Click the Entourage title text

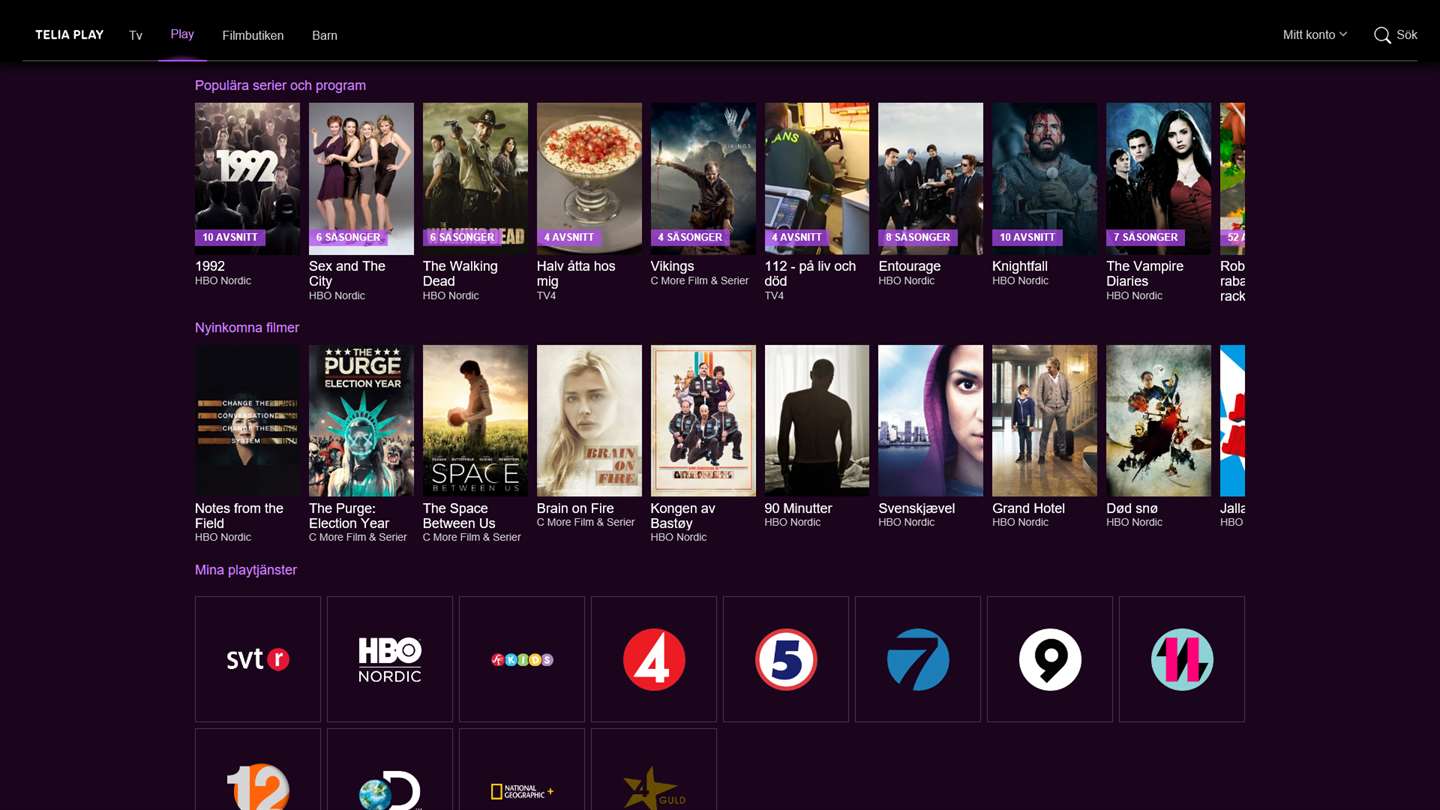pos(910,266)
